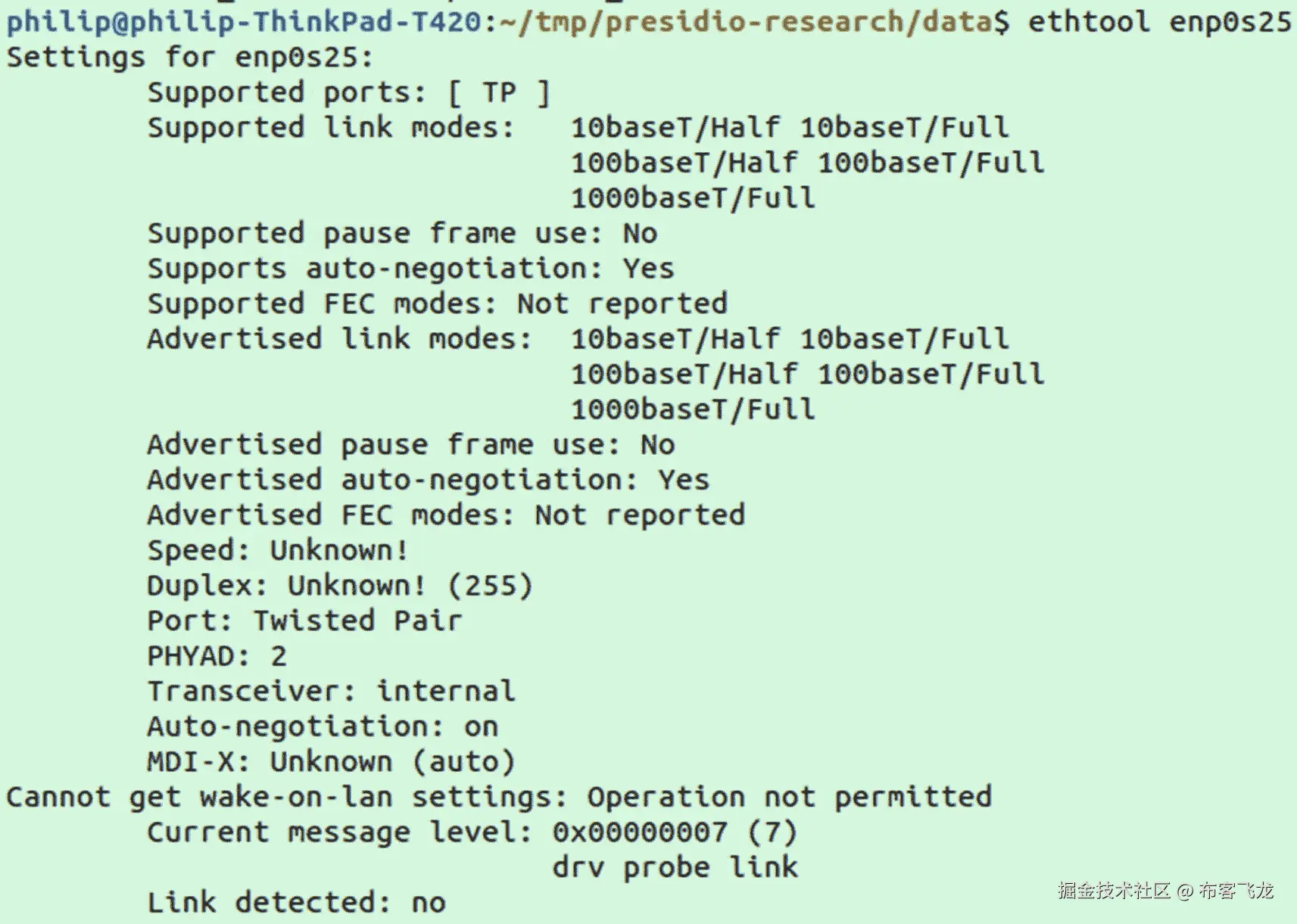The image size is (1297, 924).
Task: Click 'Link detected: no' line
Action: pyautogui.click(x=296, y=903)
